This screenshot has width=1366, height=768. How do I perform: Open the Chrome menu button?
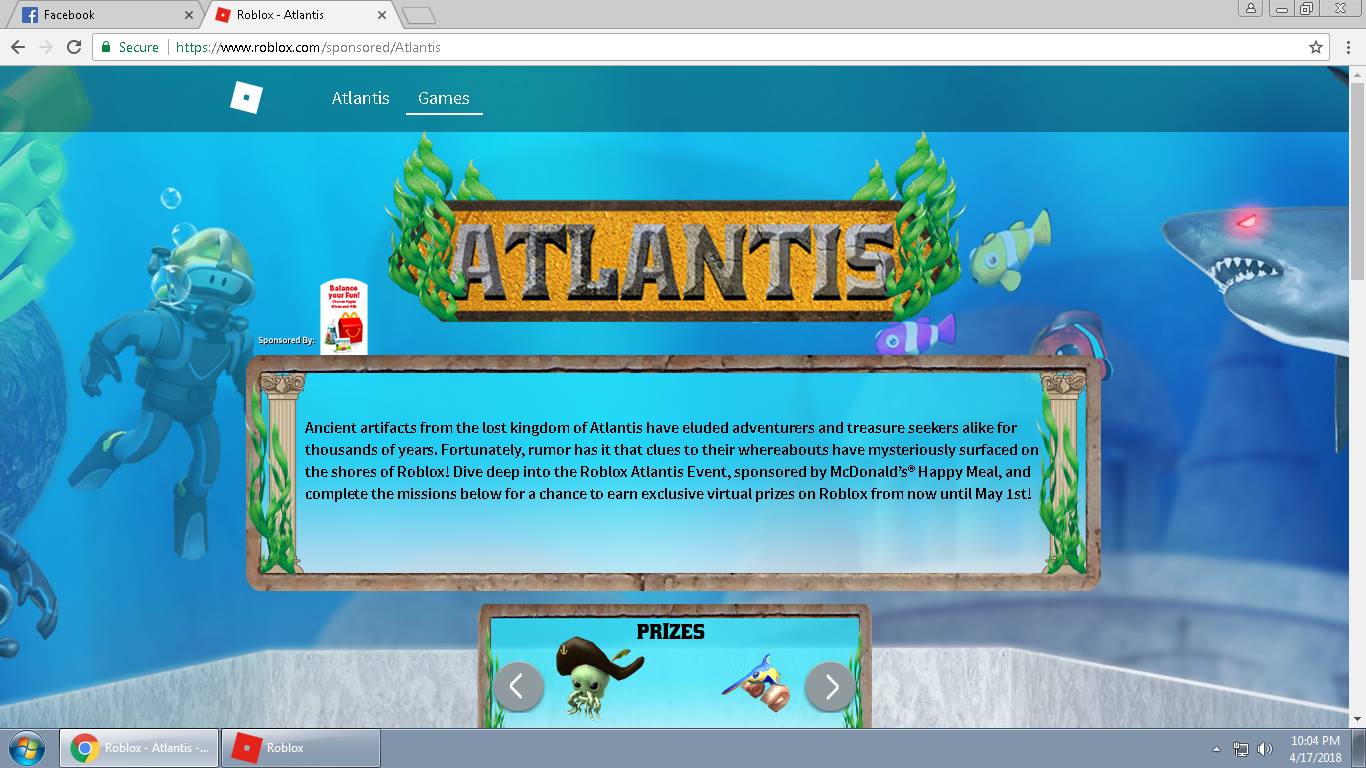coord(1347,47)
